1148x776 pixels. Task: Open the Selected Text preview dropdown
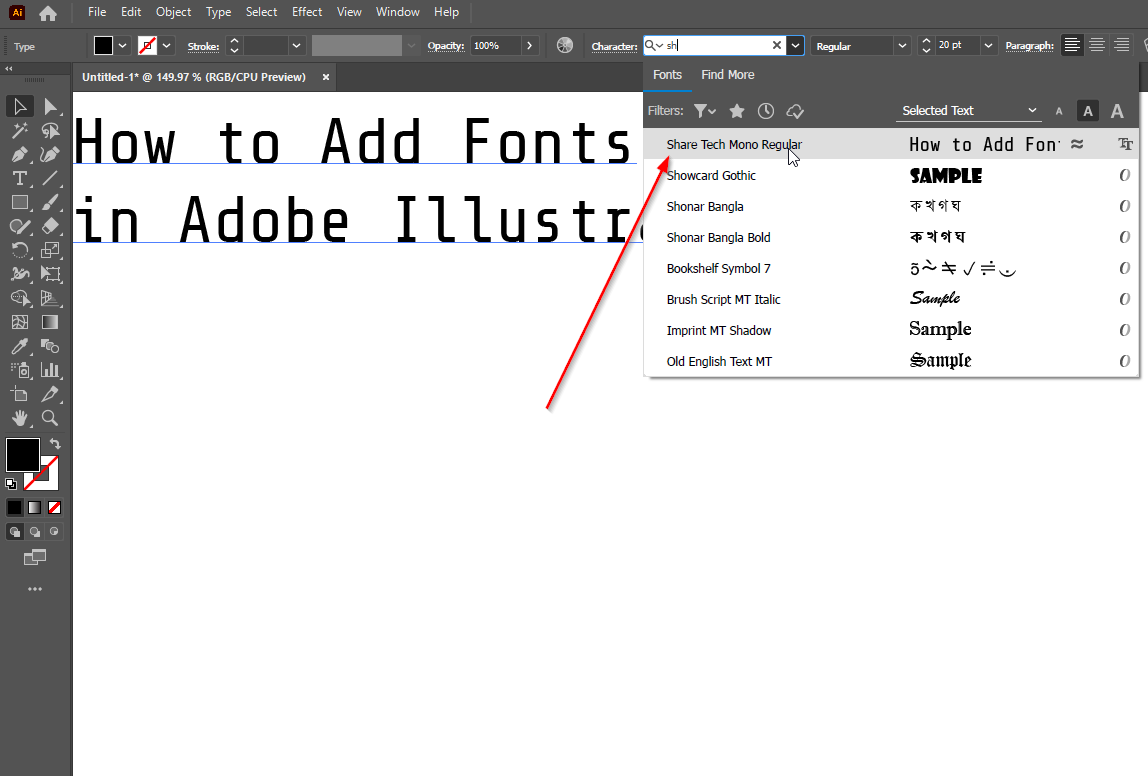point(965,111)
